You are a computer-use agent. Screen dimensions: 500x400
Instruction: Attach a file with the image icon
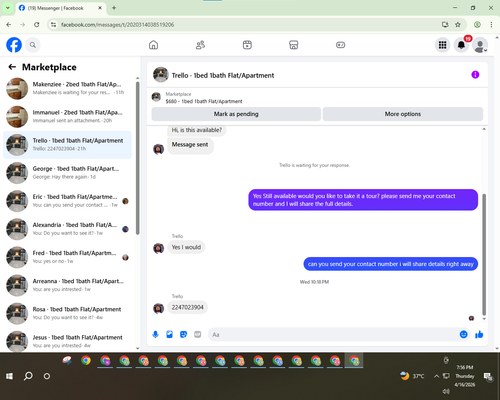coord(169,334)
